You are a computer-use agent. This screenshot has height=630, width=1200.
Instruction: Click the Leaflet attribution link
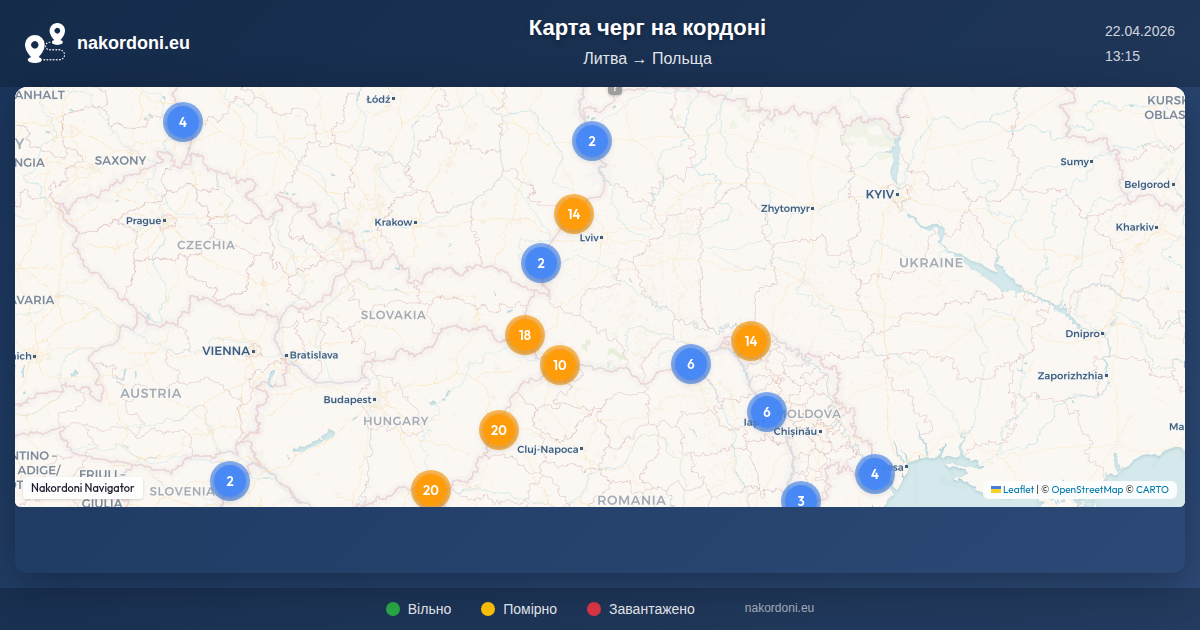tap(1018, 490)
